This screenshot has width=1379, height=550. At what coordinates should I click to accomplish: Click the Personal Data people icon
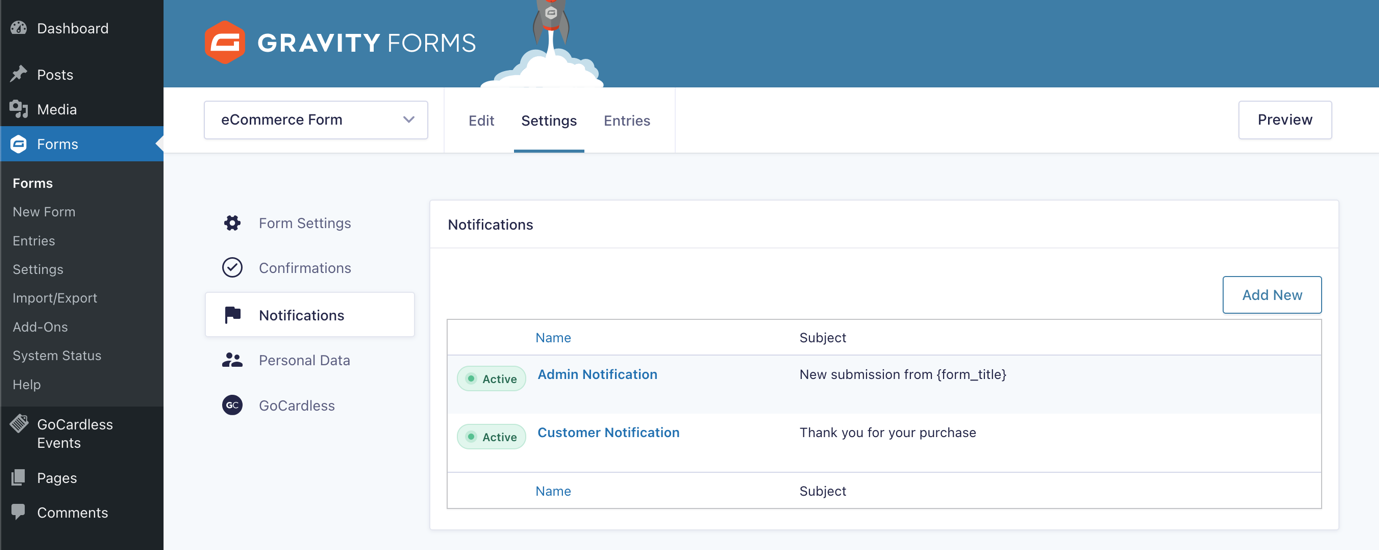(x=232, y=360)
